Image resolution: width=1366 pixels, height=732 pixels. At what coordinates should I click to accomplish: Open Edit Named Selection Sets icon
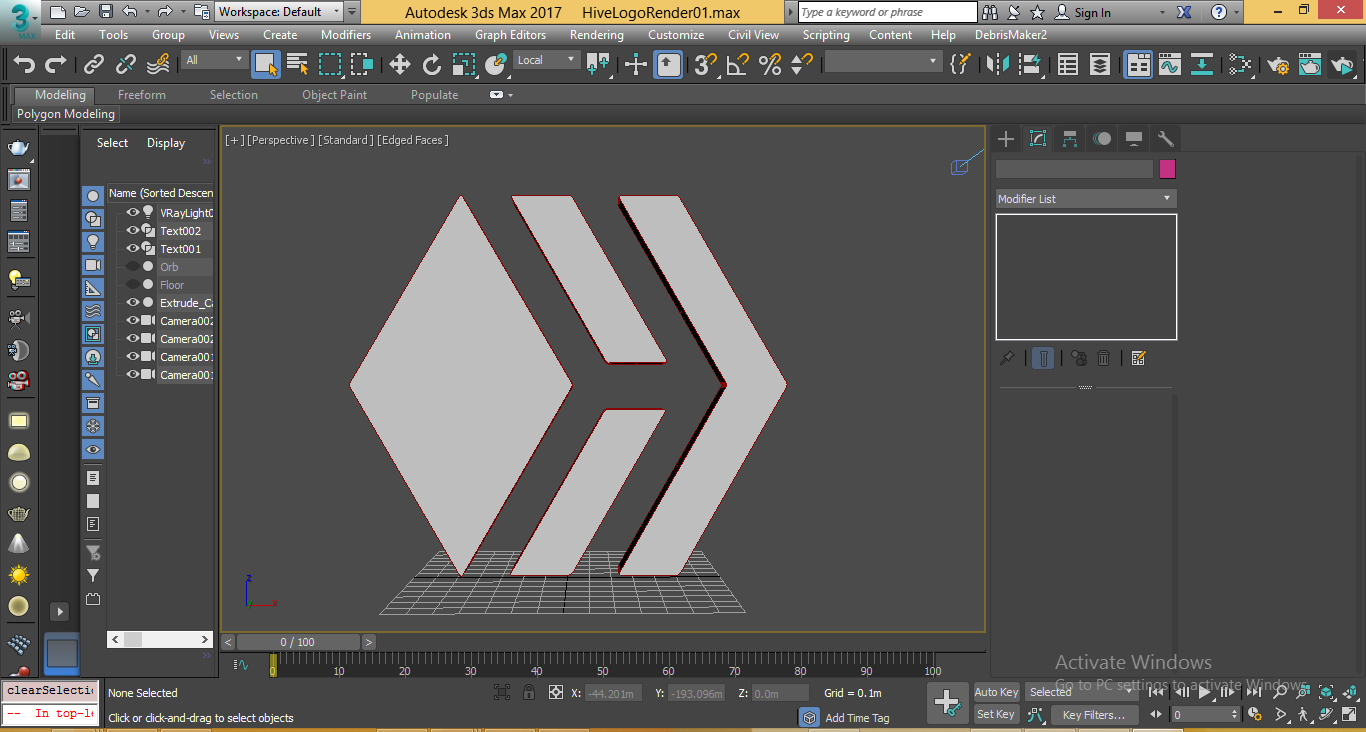(x=960, y=65)
